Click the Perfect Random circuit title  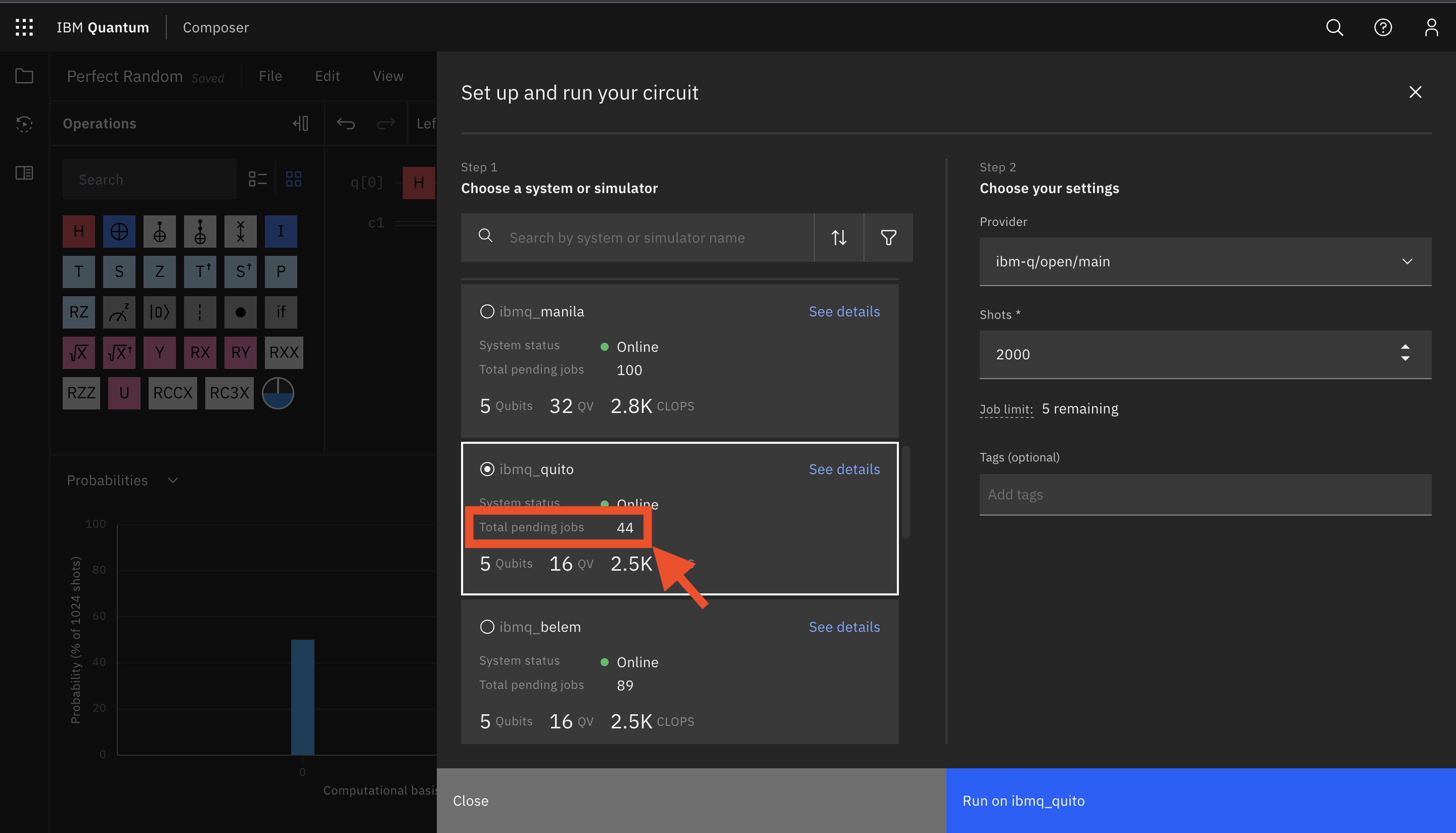tap(125, 76)
